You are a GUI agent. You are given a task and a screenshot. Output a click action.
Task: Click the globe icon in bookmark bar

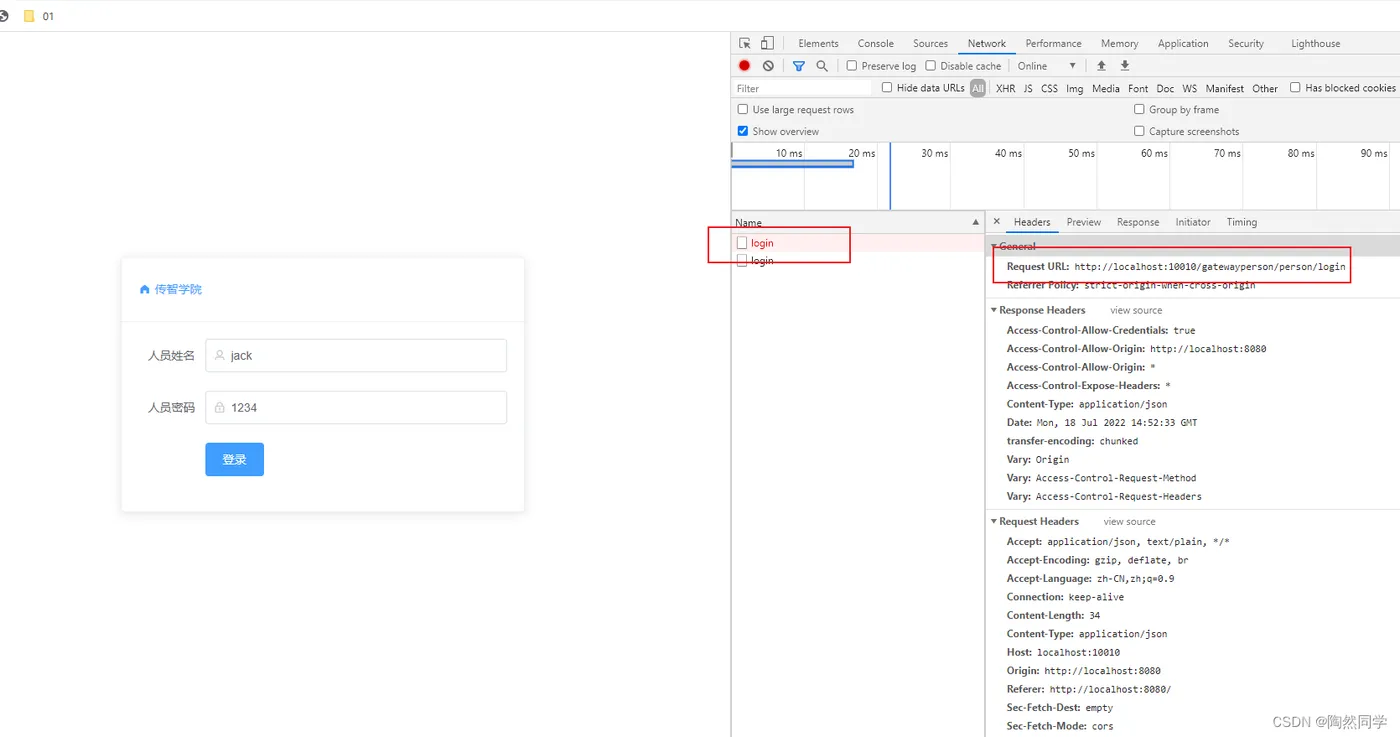tap(4, 16)
